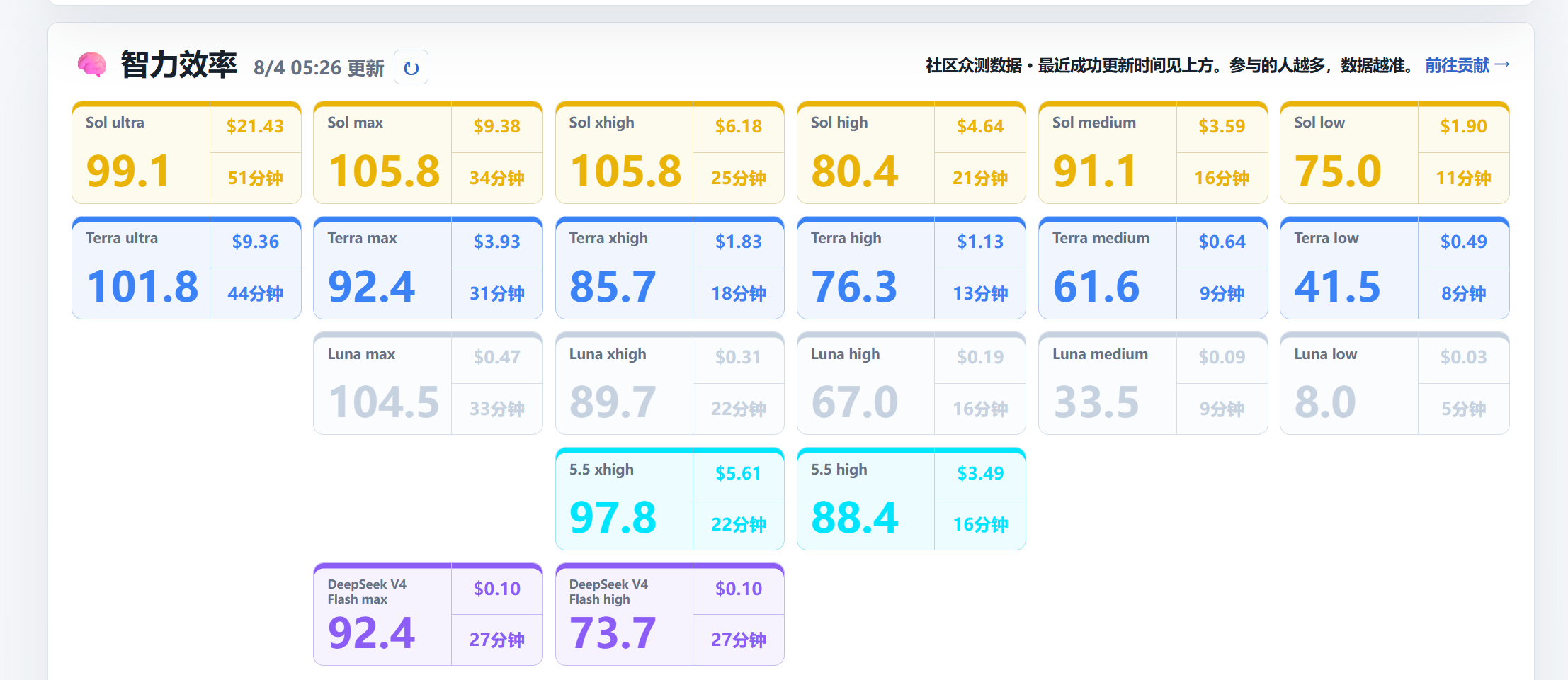Click the 76.3 score
The image size is (1568, 680).
pyautogui.click(x=855, y=287)
